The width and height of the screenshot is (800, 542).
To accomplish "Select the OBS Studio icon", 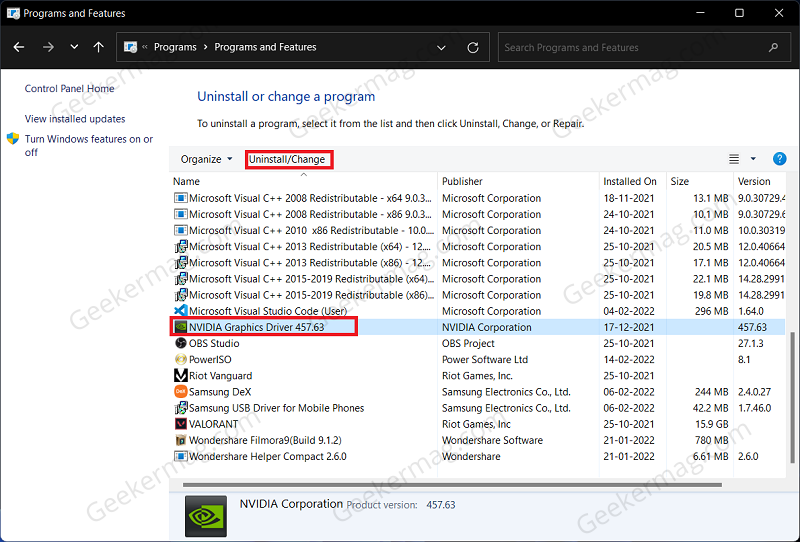I will pos(181,343).
